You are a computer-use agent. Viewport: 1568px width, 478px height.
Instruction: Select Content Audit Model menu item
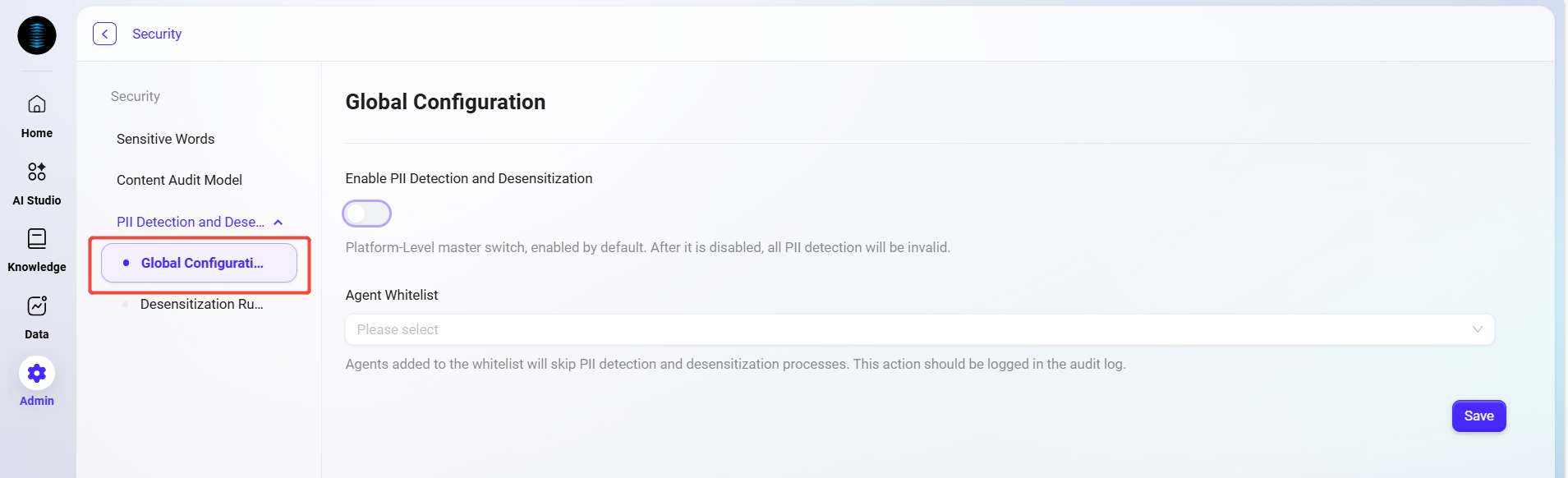[x=179, y=180]
